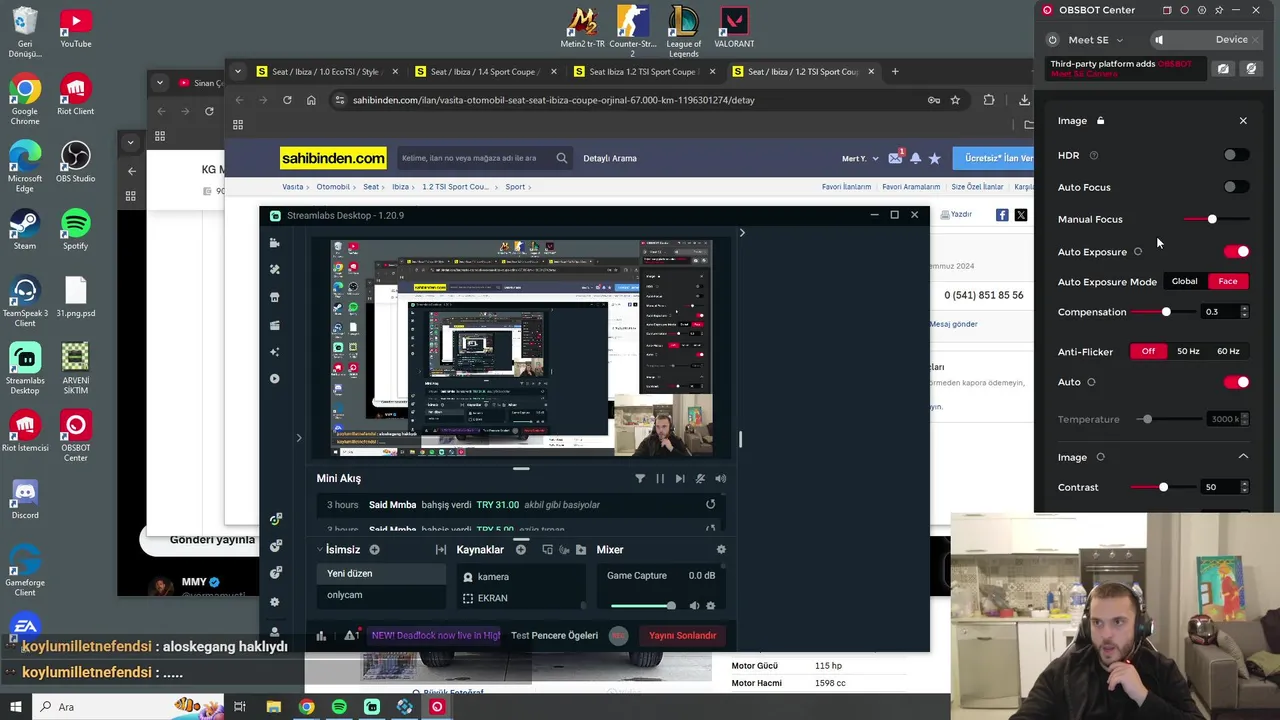Mute the Game Capture audio
The image size is (1280, 720).
pyautogui.click(x=694, y=606)
